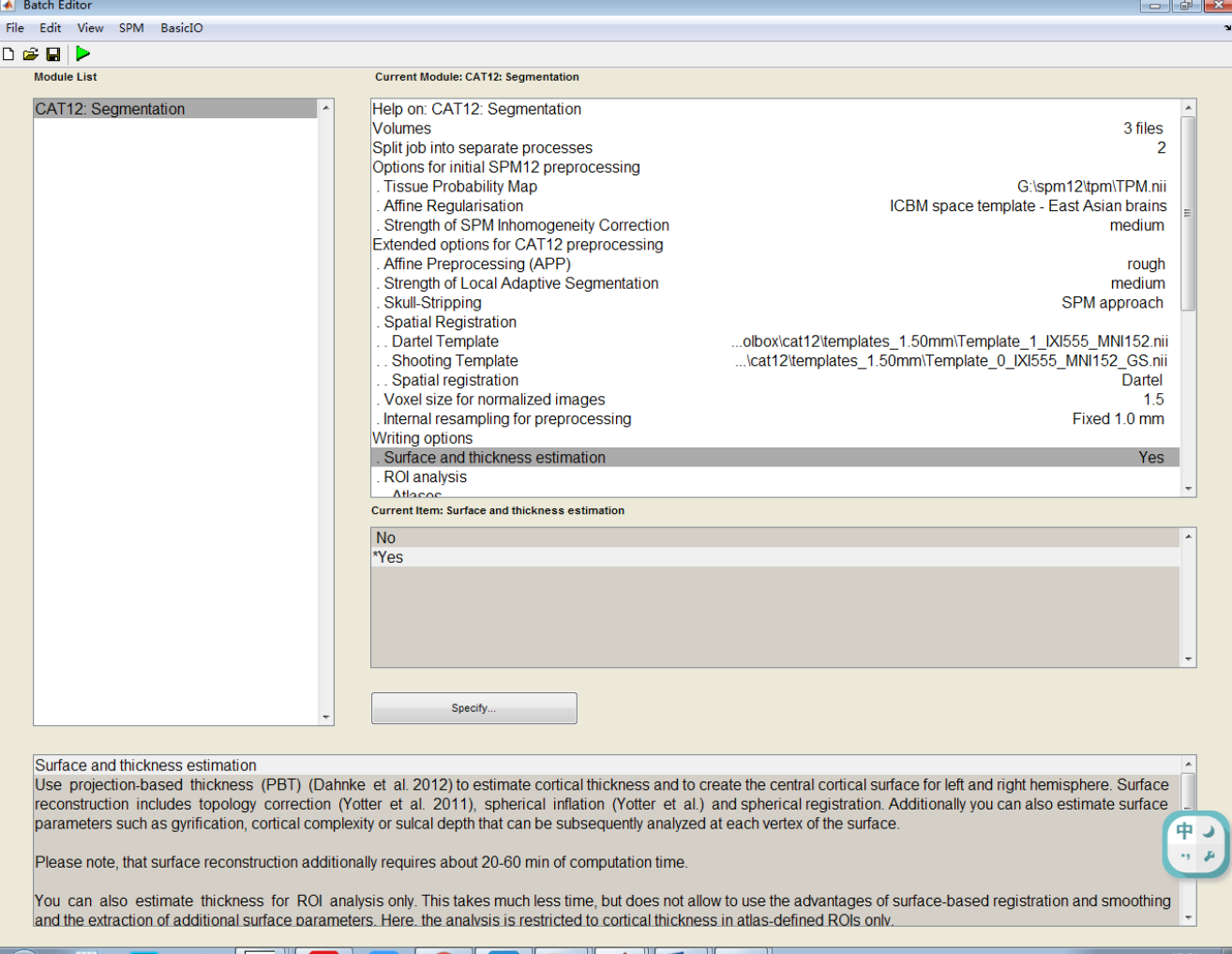1232x954 pixels.
Task: Open the File menu
Action: (15, 28)
